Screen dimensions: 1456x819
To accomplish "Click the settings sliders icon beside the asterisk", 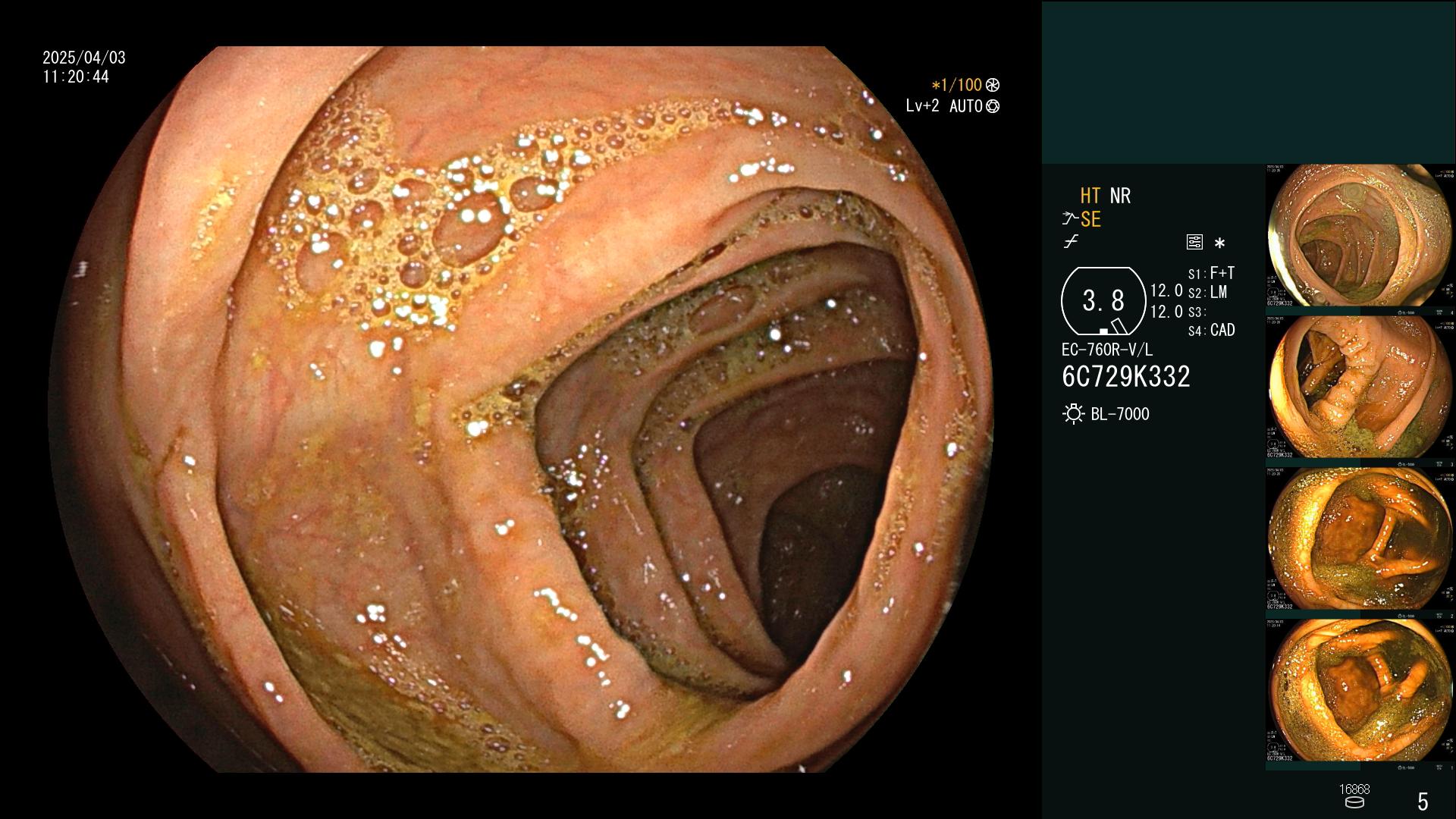I will [1194, 243].
